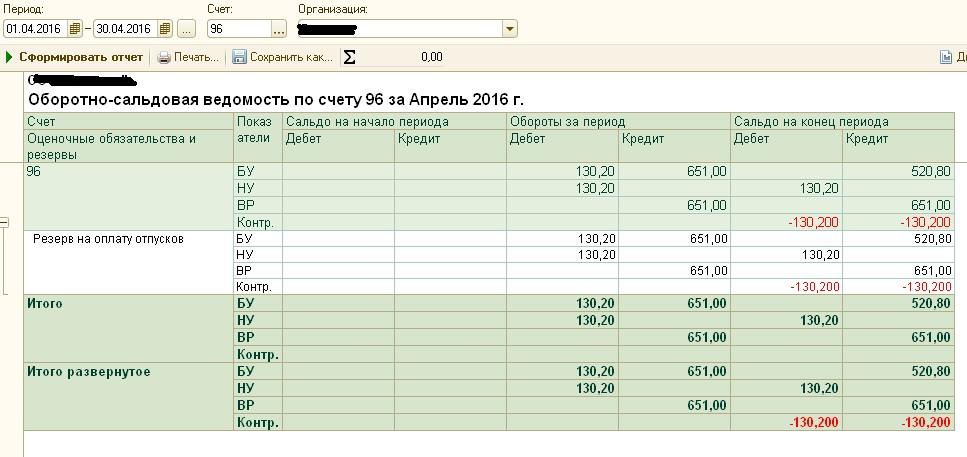Click the sigma sum icon
The height and width of the screenshot is (457, 967).
coord(350,58)
